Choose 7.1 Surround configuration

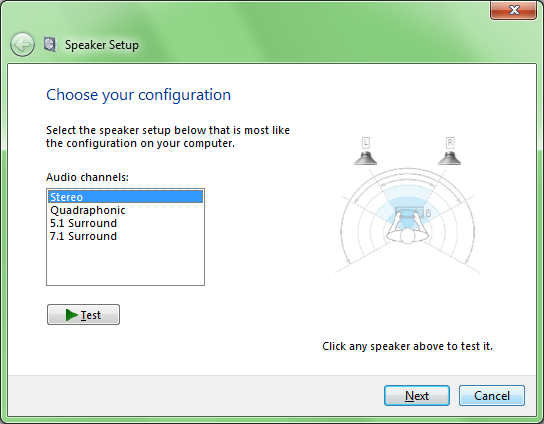83,236
